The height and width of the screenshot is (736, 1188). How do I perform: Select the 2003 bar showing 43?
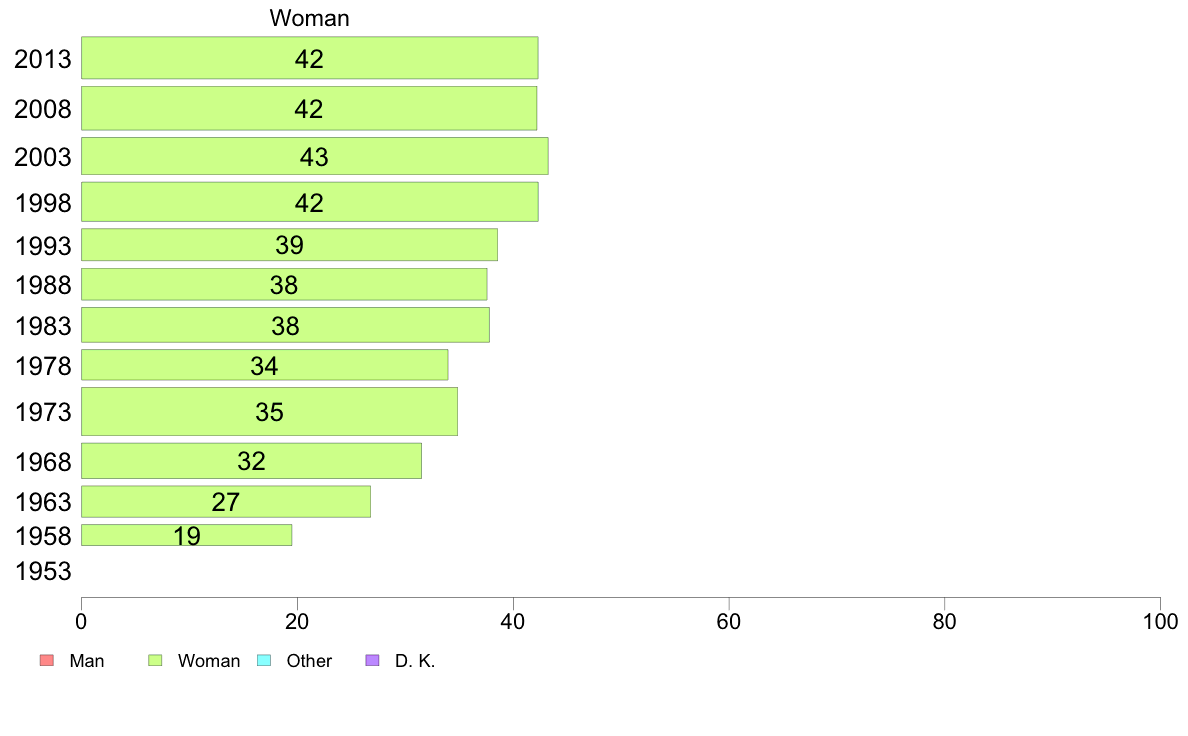[314, 156]
